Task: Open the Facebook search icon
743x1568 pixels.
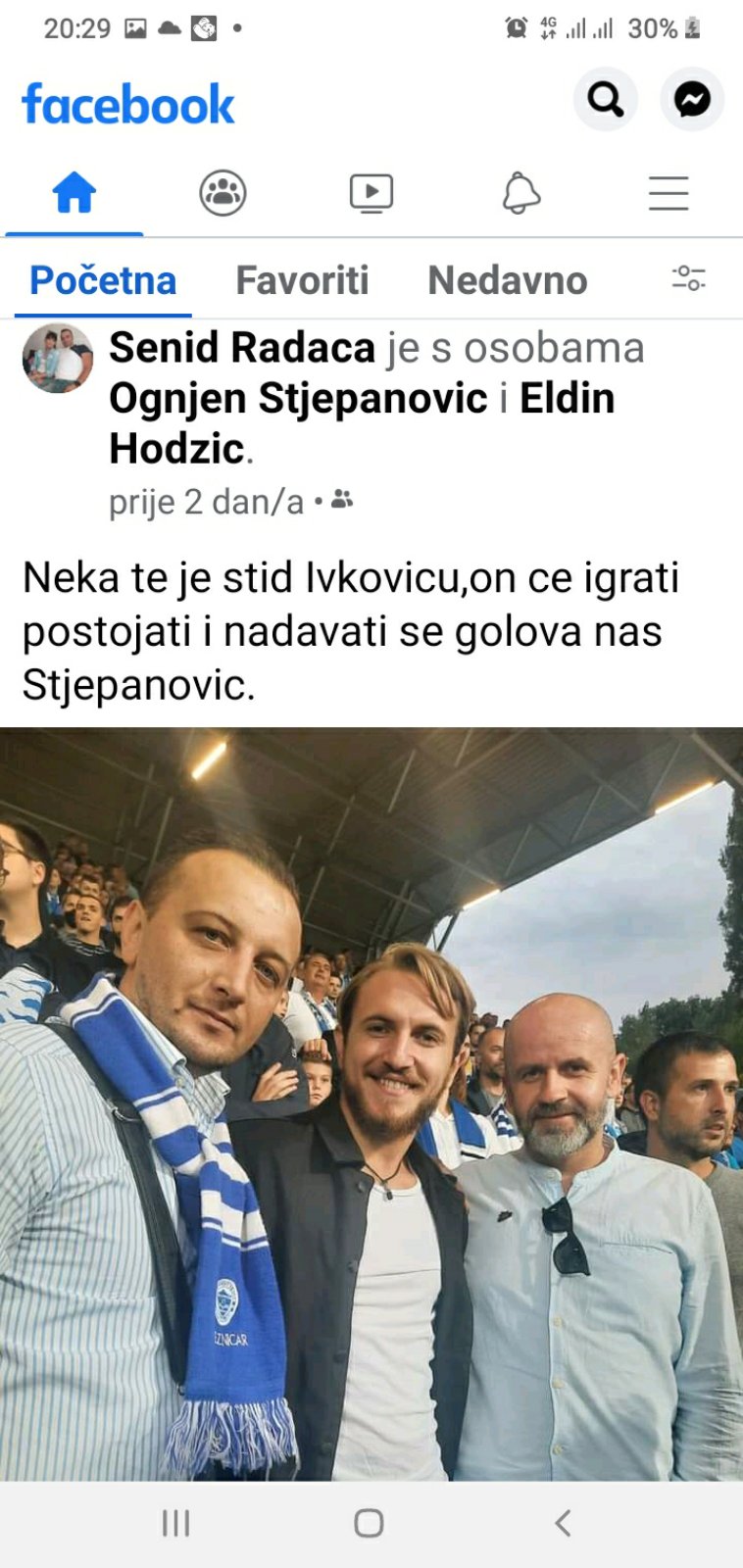Action: 605,99
